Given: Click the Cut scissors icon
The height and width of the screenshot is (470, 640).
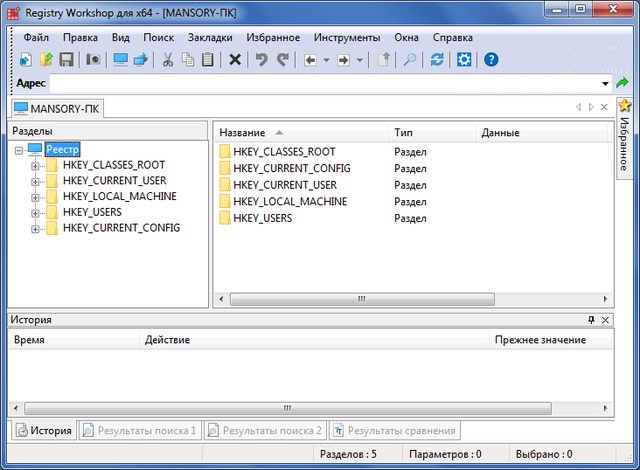Looking at the screenshot, I should 168,60.
